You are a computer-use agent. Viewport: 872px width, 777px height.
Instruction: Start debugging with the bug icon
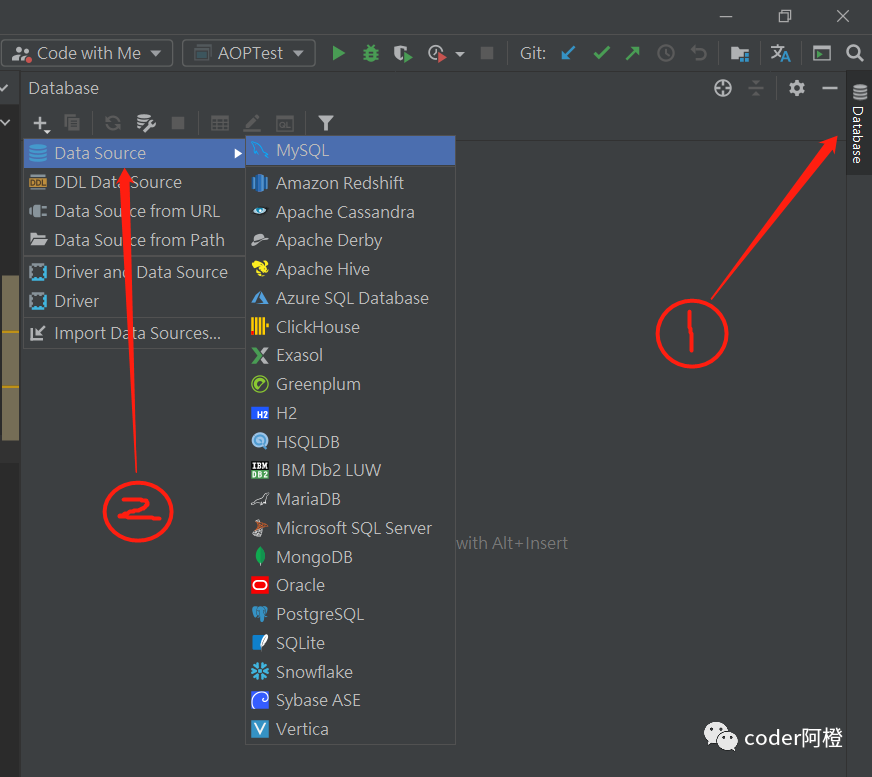pos(370,53)
